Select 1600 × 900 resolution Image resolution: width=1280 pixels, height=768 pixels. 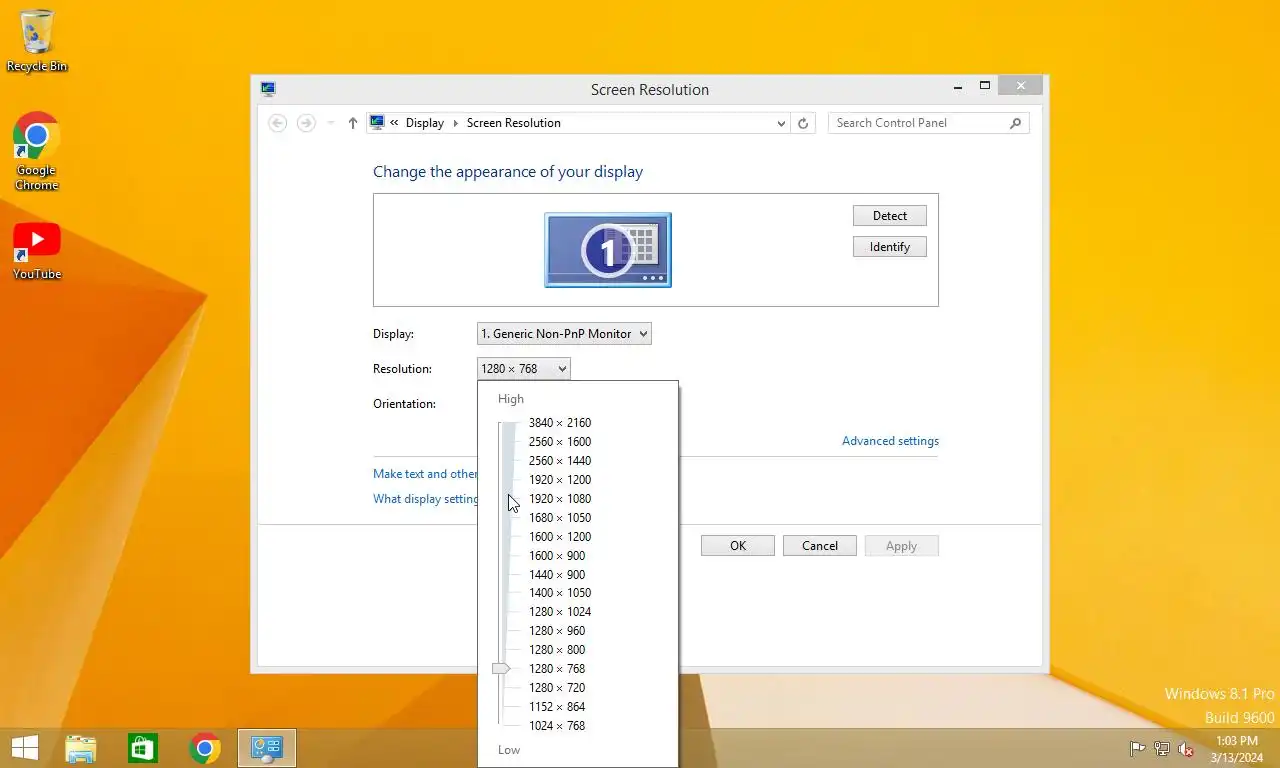(557, 556)
